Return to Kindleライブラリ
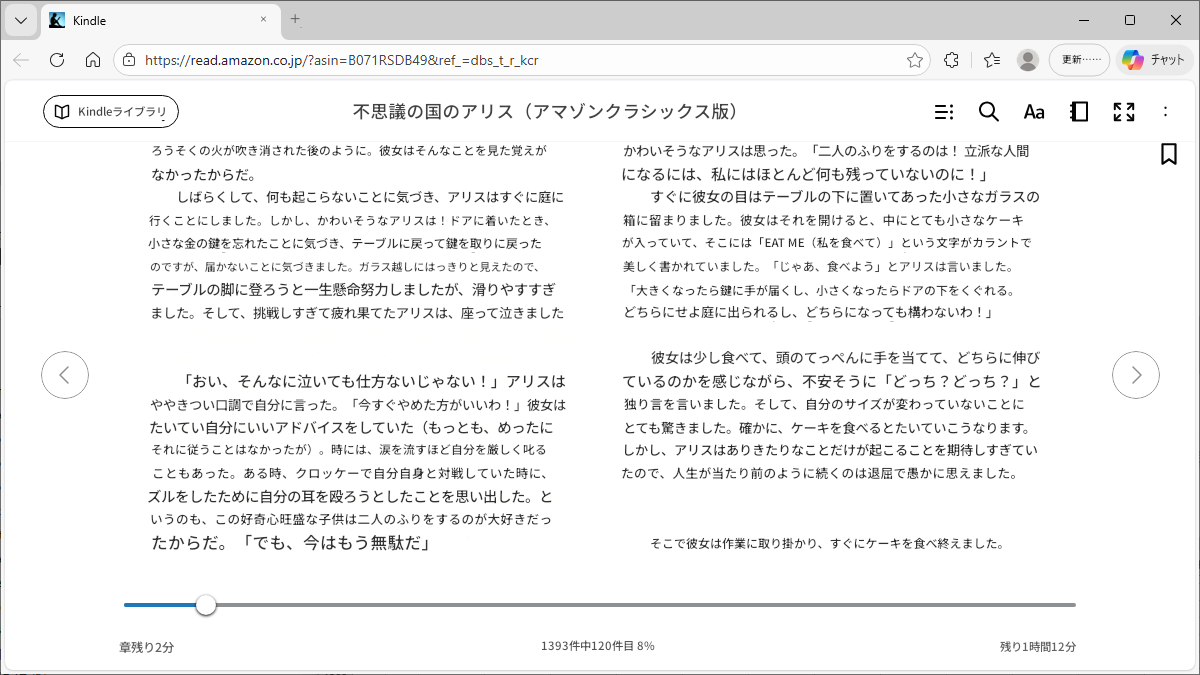The width and height of the screenshot is (1200, 675). (111, 112)
